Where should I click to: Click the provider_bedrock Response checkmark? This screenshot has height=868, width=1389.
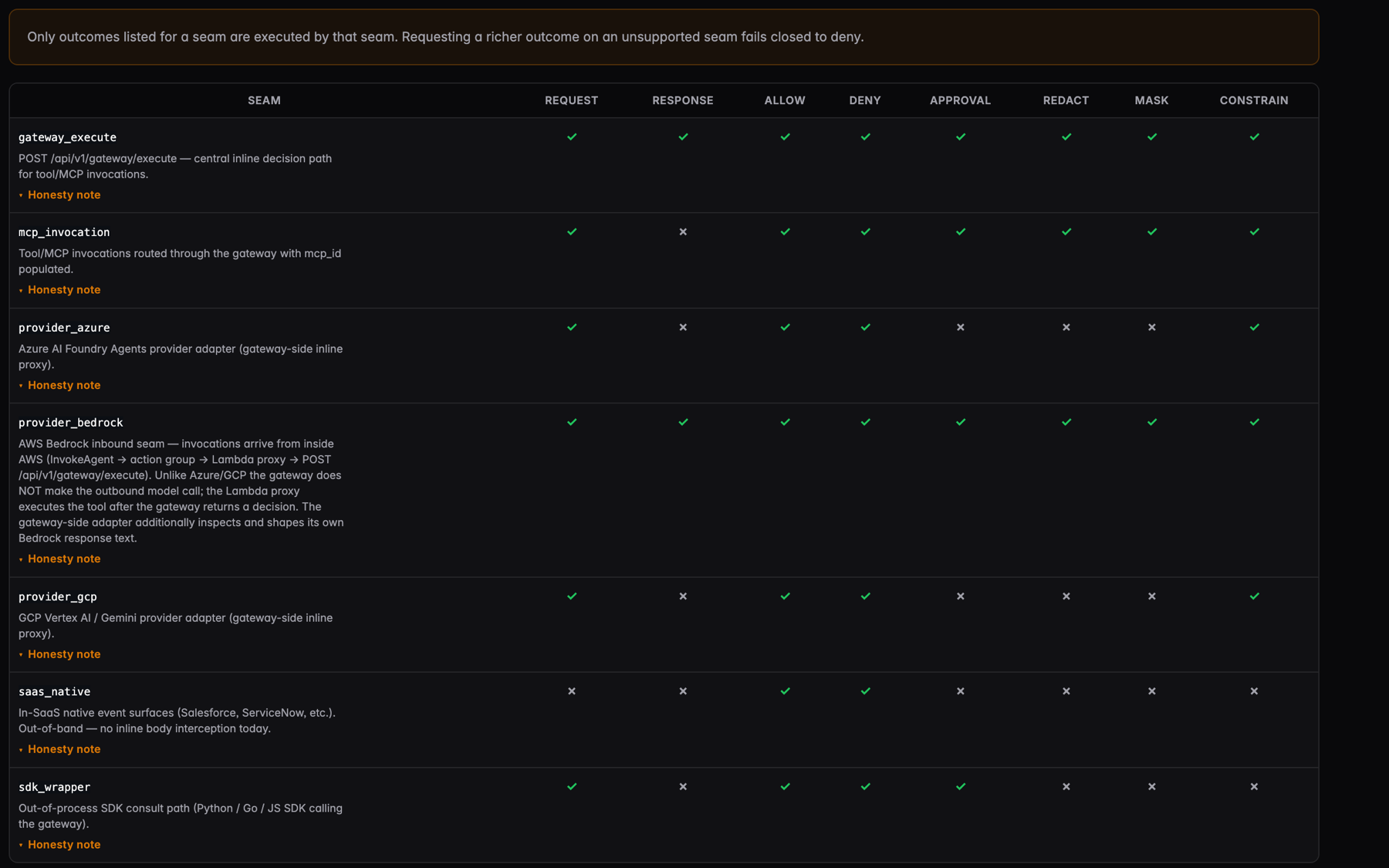(x=683, y=422)
